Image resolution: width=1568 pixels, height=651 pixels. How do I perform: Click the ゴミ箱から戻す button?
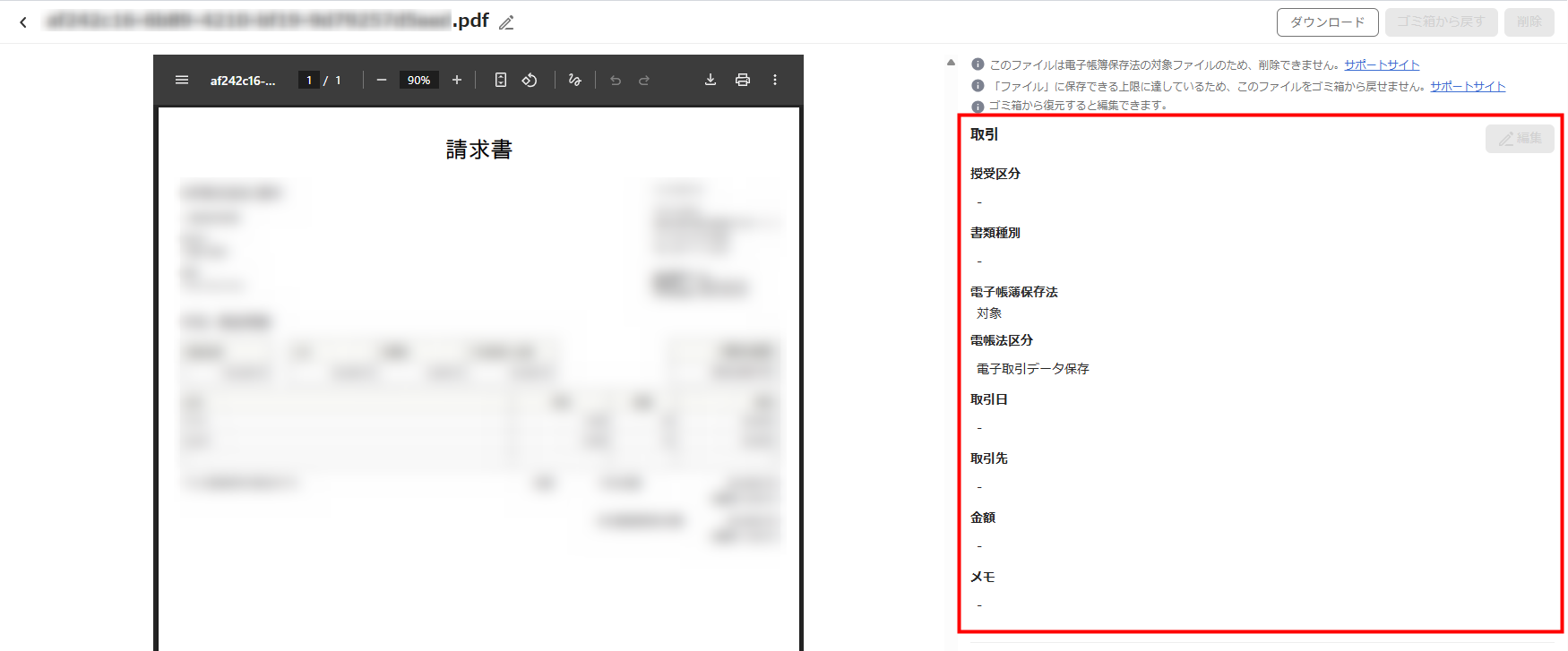1441,21
